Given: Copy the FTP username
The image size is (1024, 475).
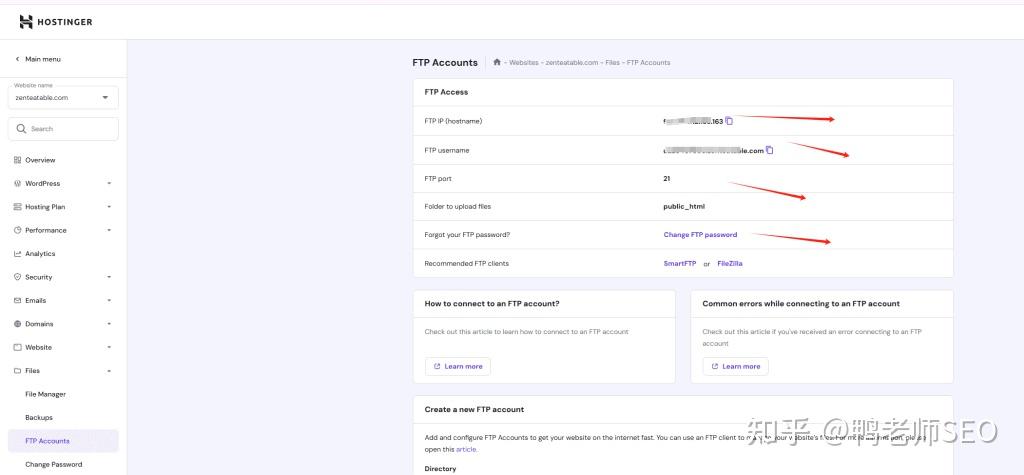Looking at the screenshot, I should (770, 150).
